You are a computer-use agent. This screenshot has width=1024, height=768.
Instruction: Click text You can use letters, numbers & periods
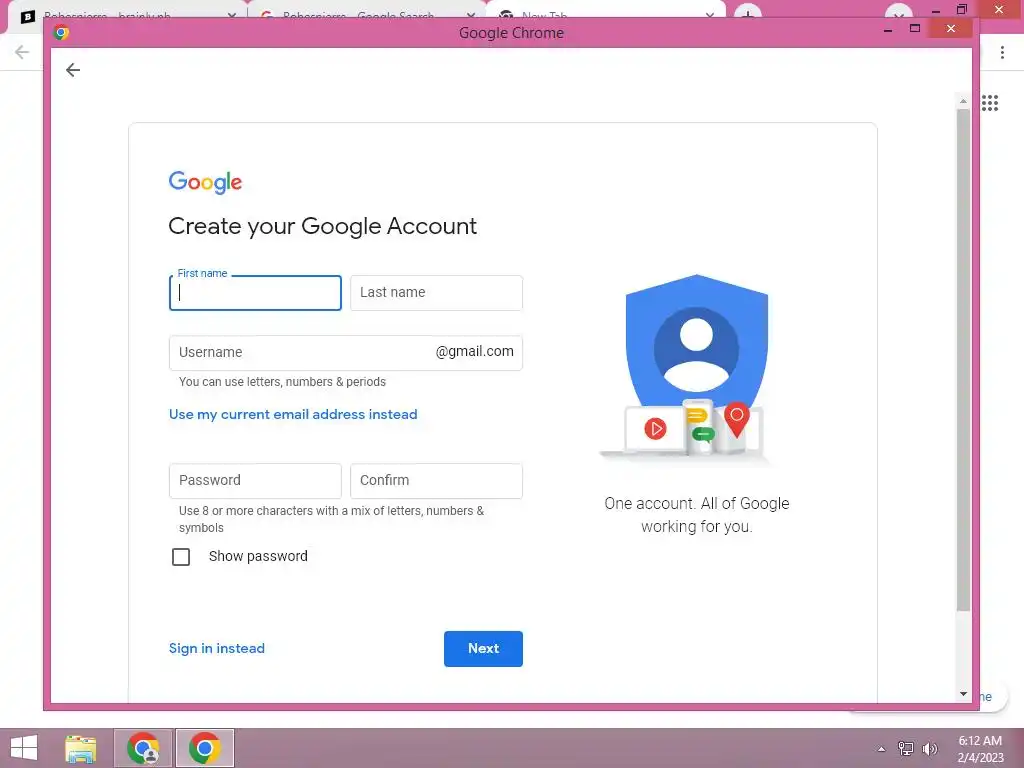point(282,381)
